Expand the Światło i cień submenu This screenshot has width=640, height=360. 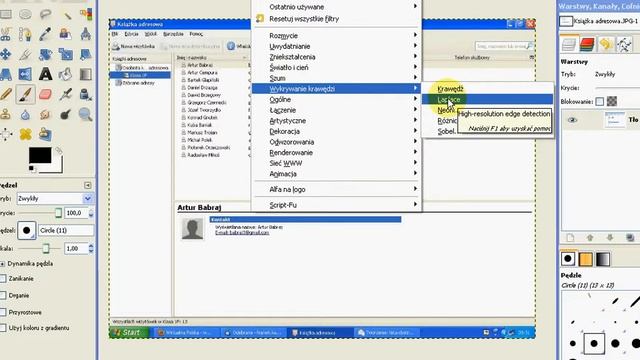click(336, 67)
